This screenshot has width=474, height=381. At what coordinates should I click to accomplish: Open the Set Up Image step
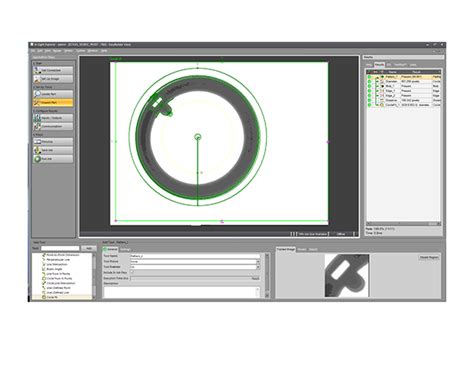(53, 79)
